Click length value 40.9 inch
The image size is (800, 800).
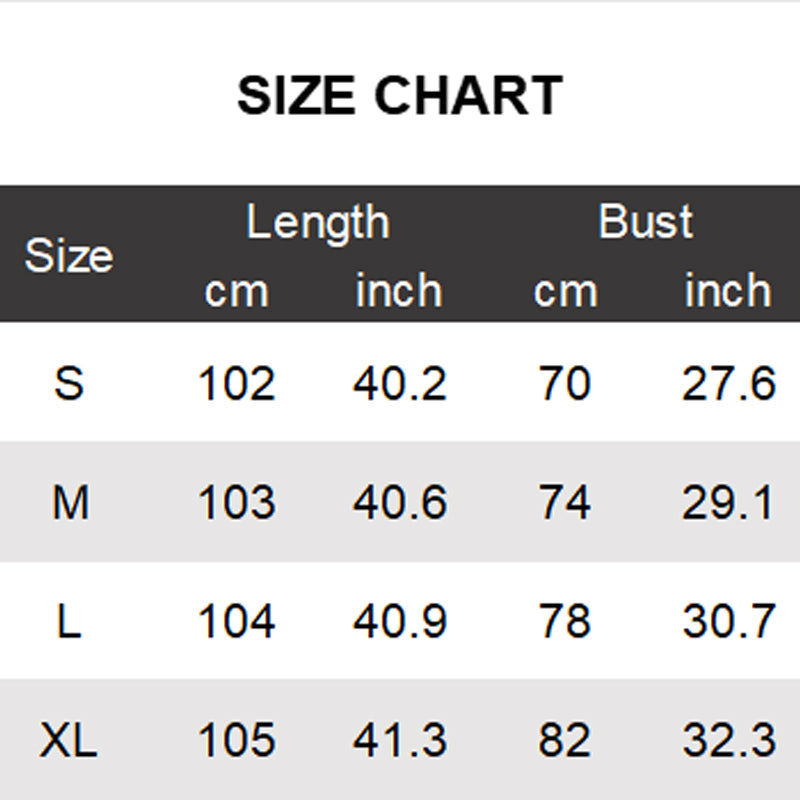click(399, 622)
